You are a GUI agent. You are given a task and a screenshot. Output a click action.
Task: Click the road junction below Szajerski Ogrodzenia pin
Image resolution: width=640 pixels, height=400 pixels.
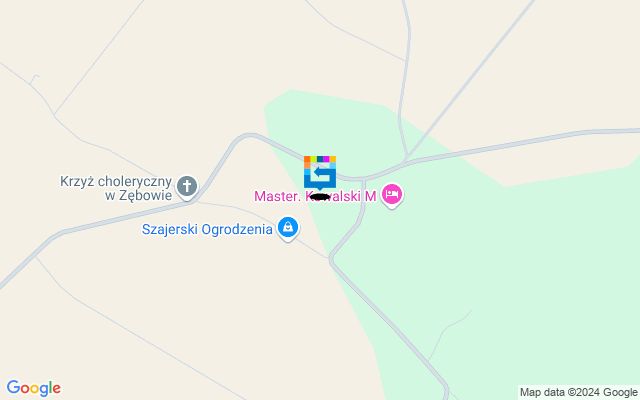coord(330,258)
